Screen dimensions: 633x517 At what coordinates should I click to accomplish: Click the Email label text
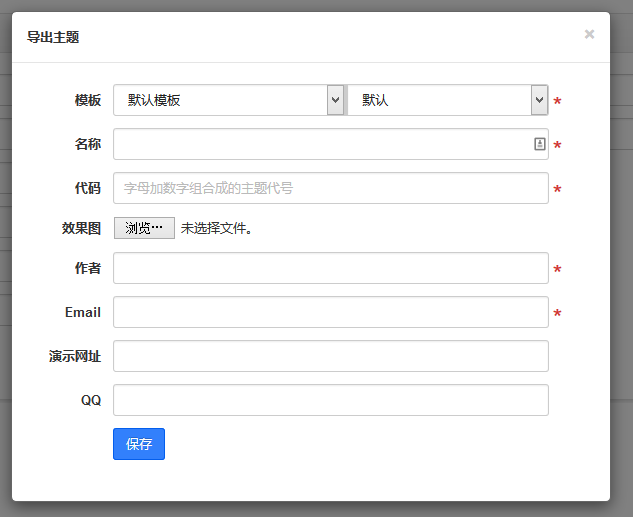point(83,312)
